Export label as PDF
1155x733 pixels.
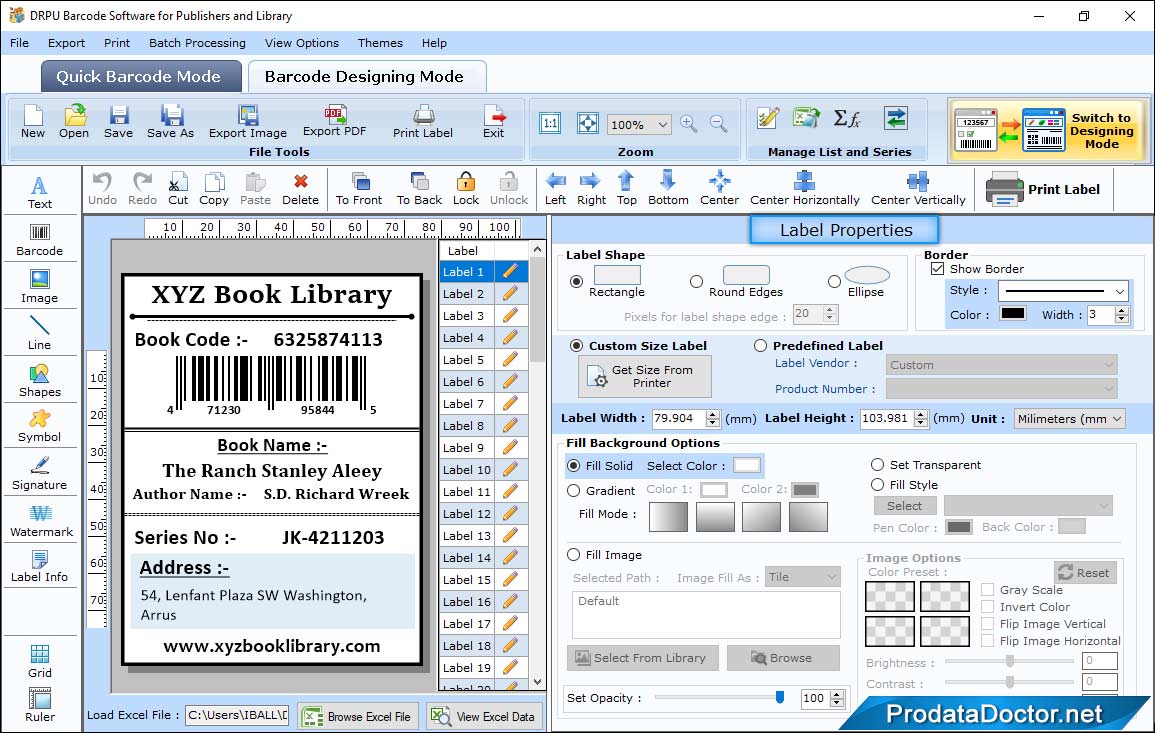(334, 122)
